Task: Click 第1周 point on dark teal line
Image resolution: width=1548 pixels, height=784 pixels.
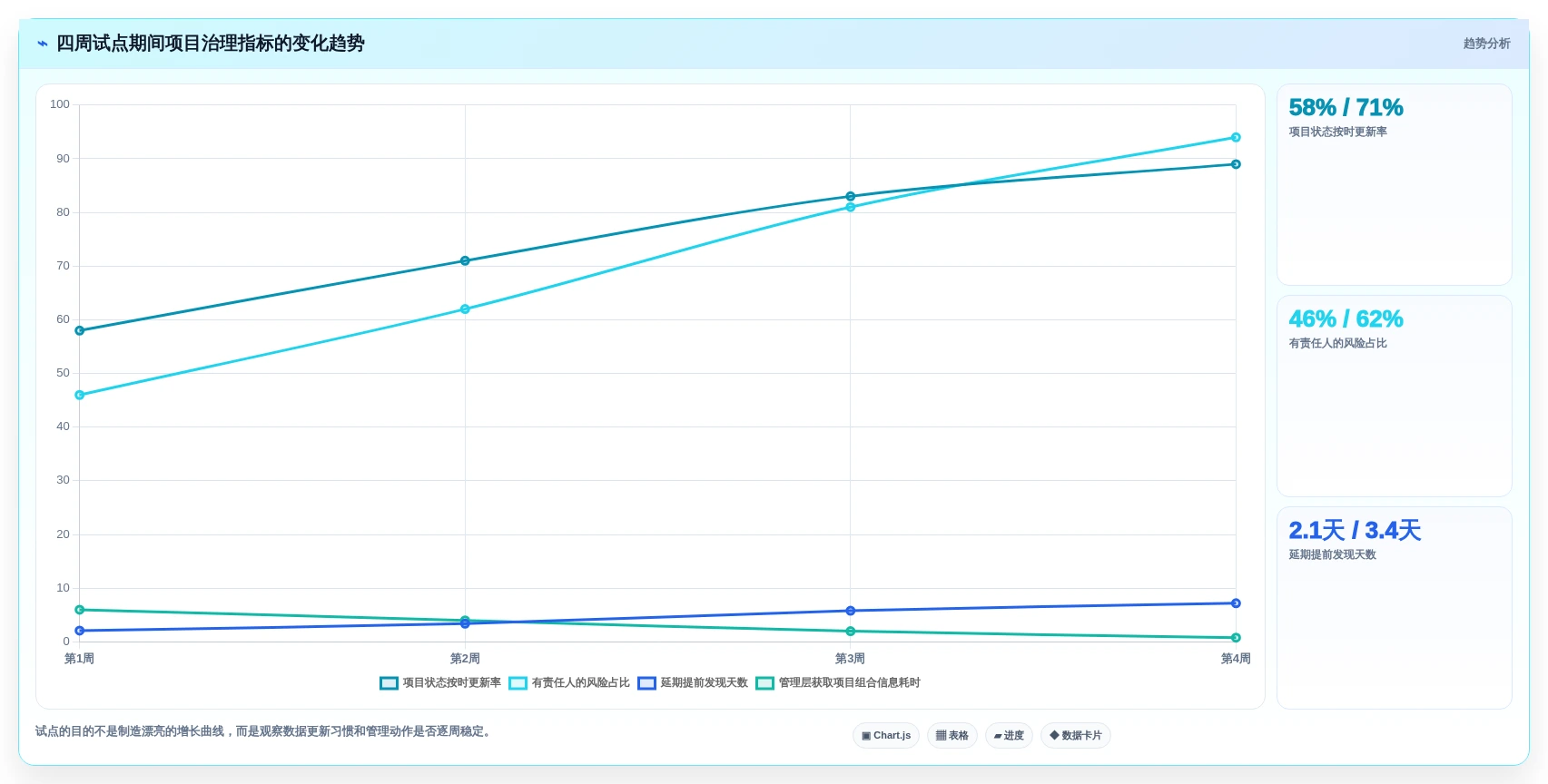Action: [x=80, y=331]
